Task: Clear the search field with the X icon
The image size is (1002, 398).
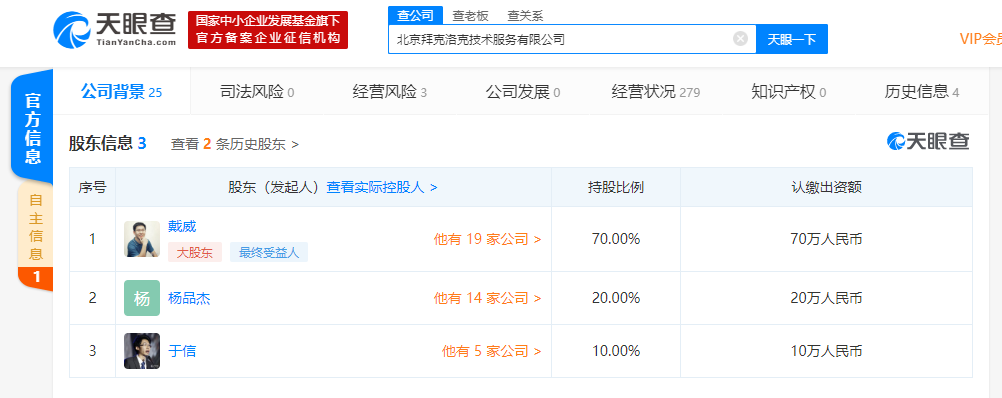Action: pos(740,39)
